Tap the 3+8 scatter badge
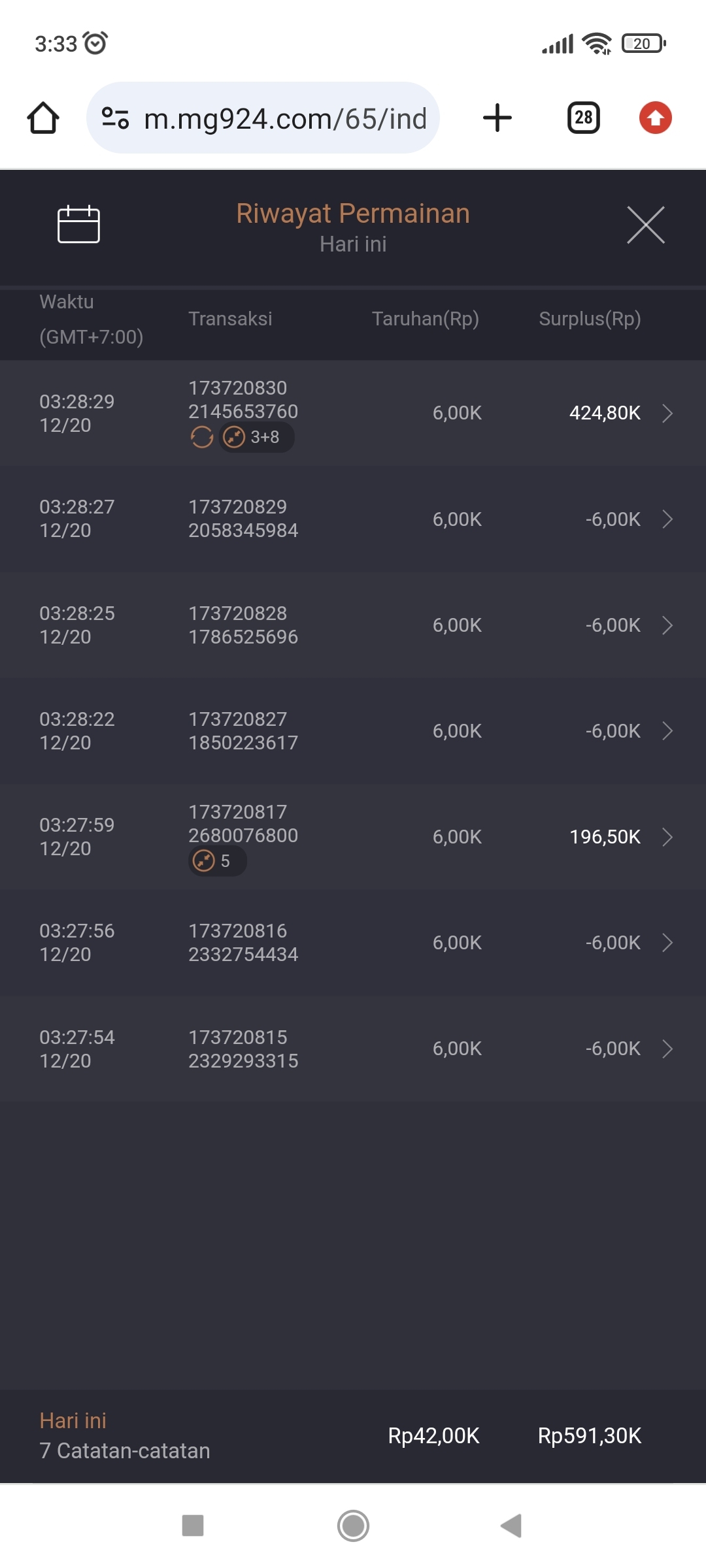This screenshot has height=1568, width=706. (x=256, y=437)
